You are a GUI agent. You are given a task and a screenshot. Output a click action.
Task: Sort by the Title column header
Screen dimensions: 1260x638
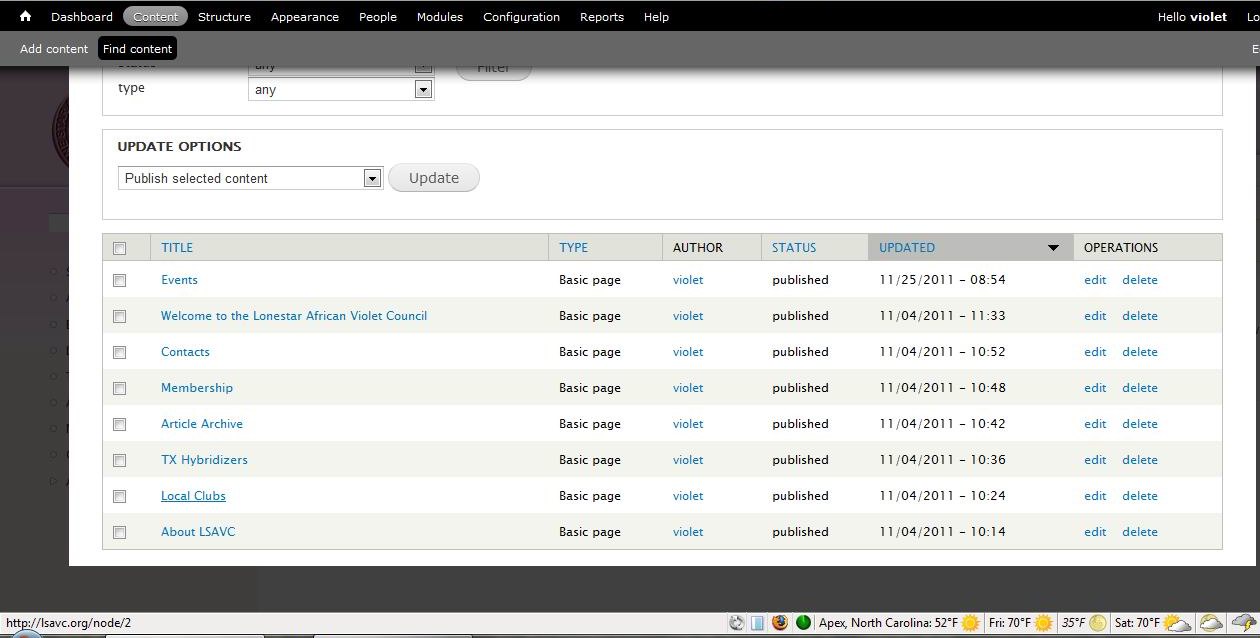click(x=177, y=247)
